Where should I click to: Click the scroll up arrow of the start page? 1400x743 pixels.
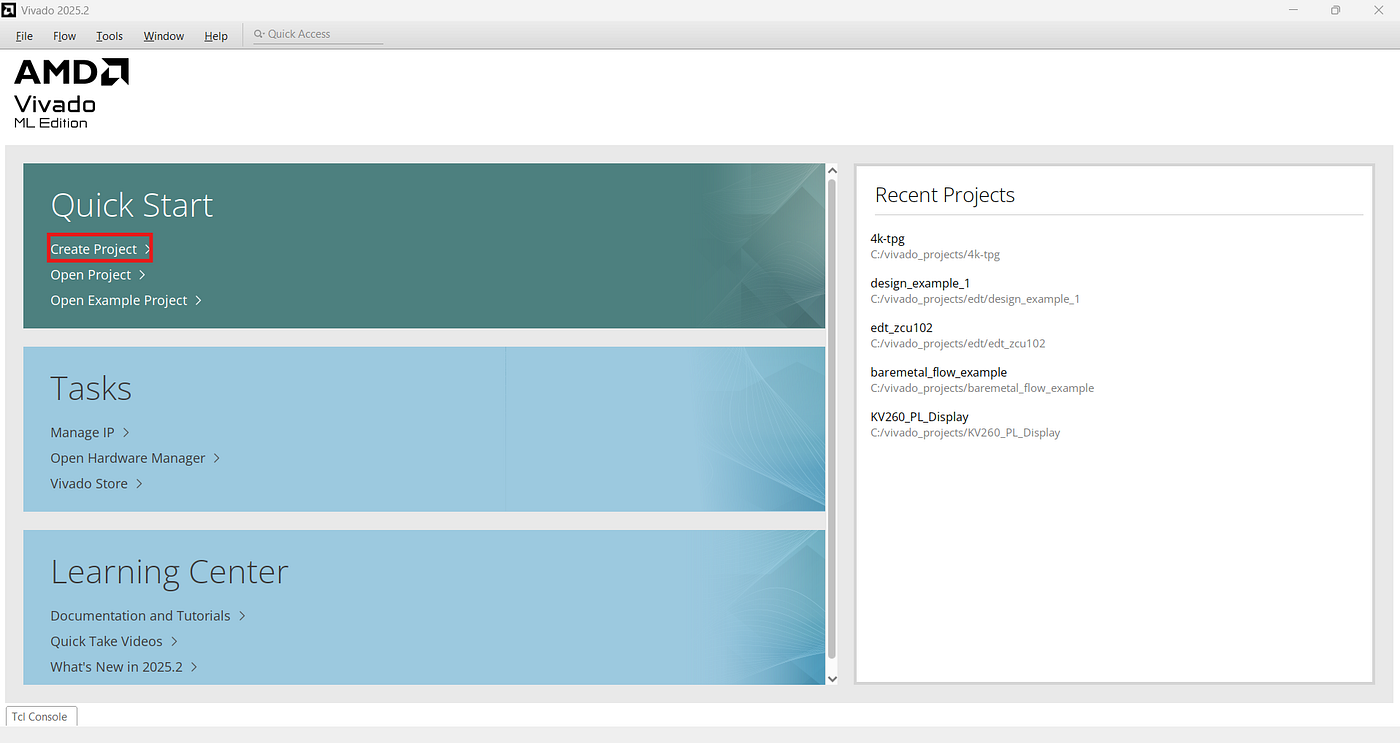[832, 171]
